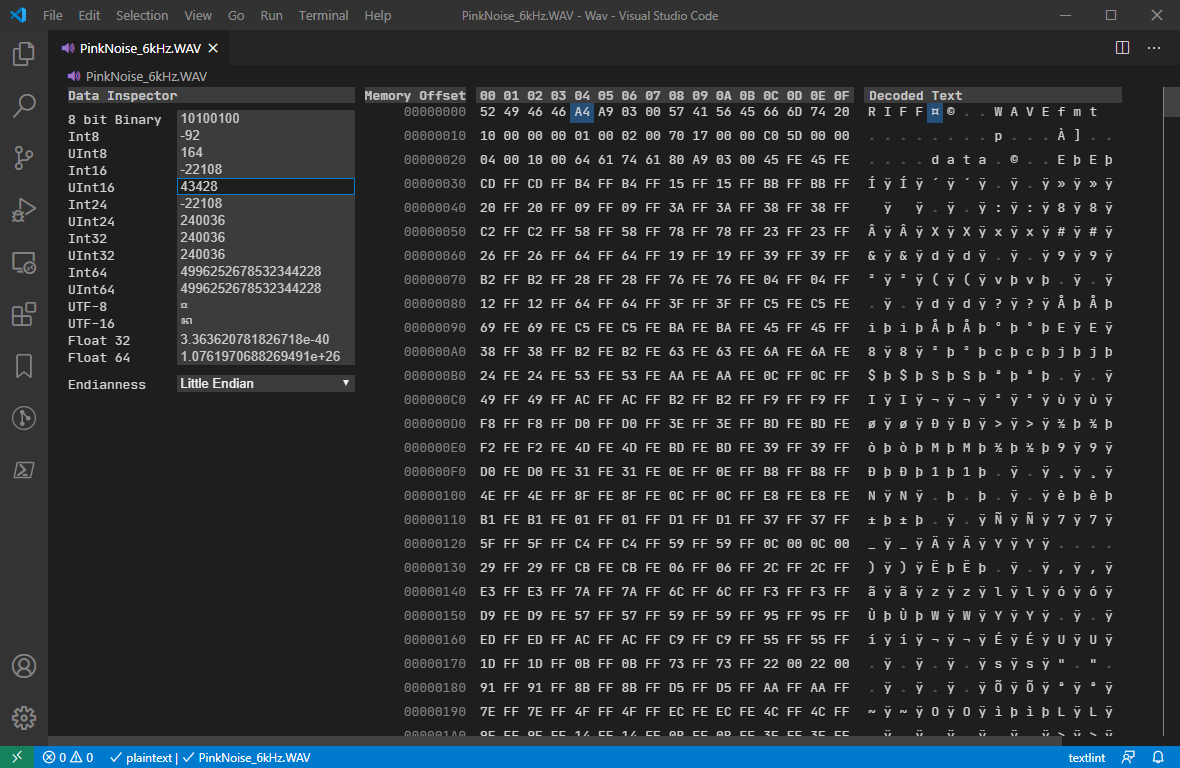Open the Manage settings gear

tap(23, 717)
